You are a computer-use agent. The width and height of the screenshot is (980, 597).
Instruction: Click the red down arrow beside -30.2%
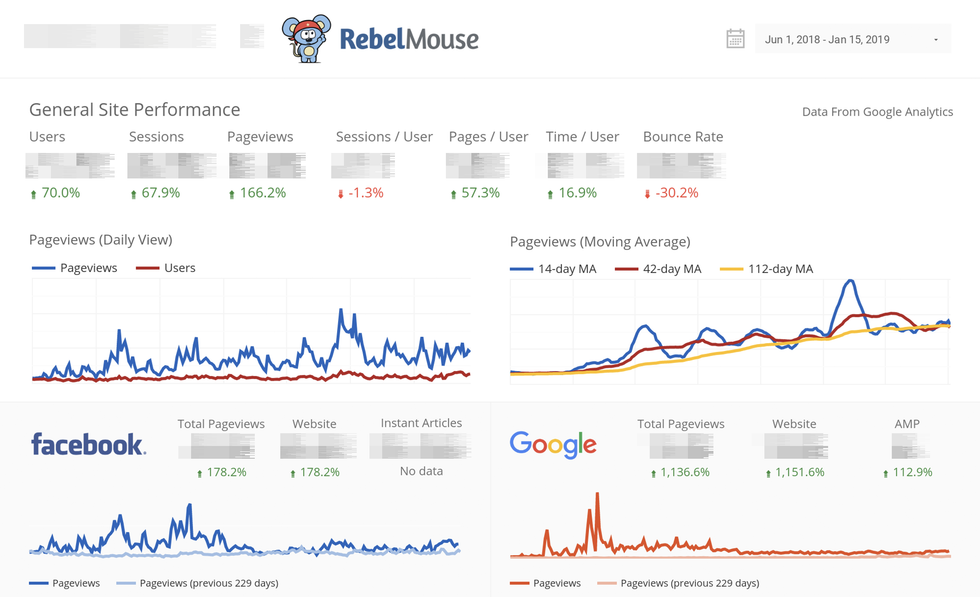coord(647,194)
